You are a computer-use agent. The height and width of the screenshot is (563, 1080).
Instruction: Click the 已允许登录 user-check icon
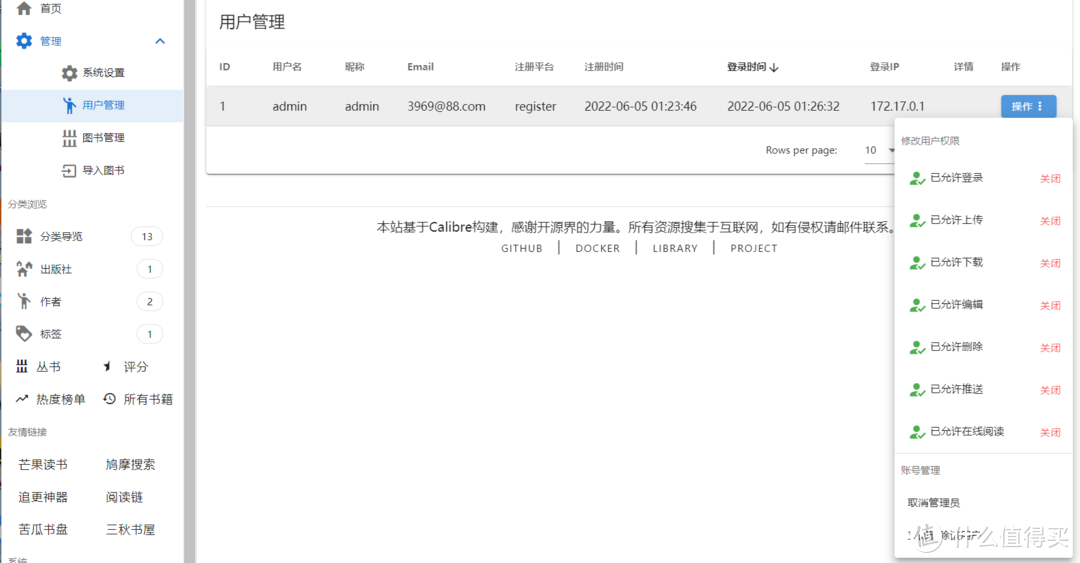[917, 178]
